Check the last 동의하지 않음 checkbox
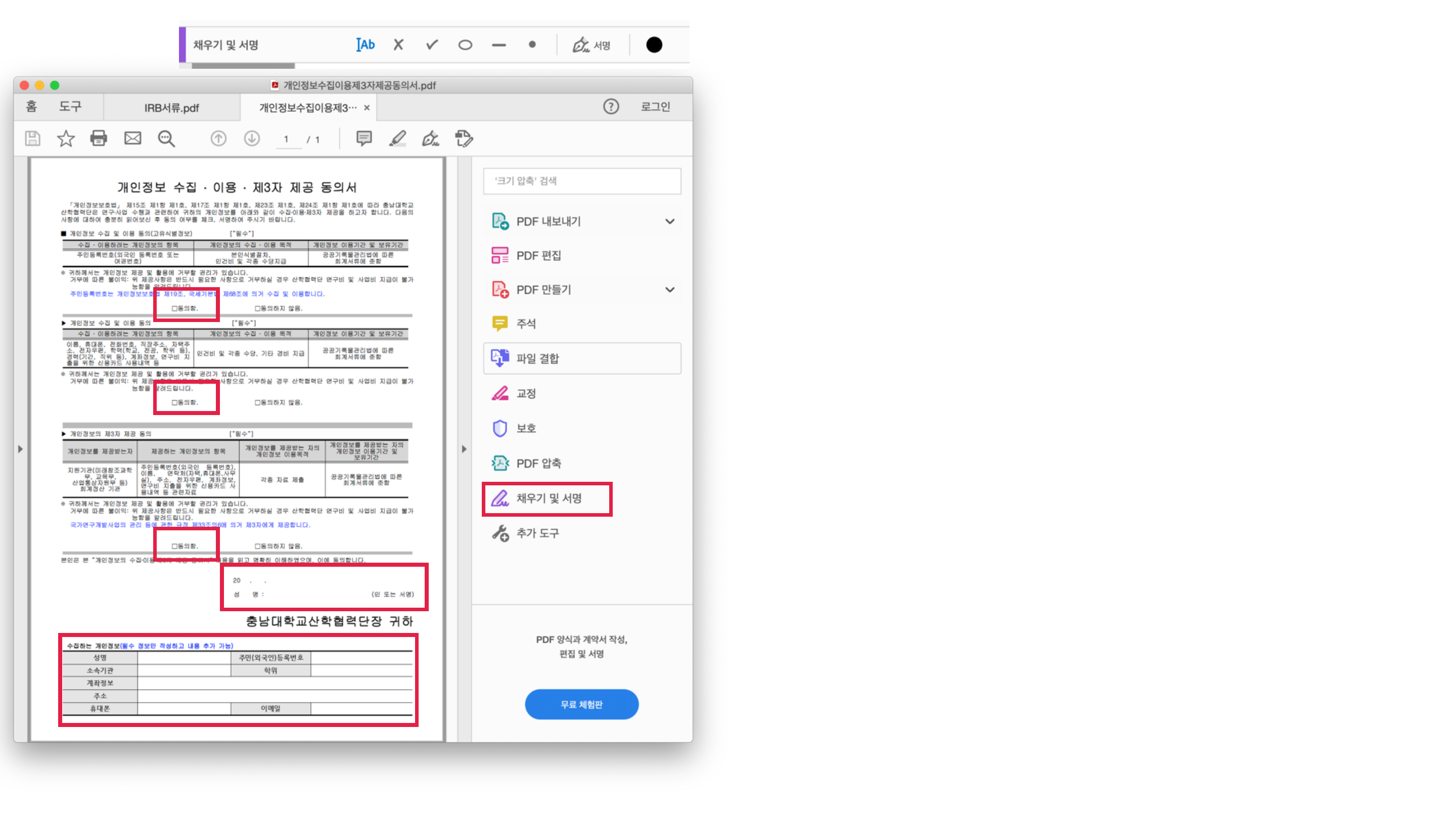 point(257,546)
